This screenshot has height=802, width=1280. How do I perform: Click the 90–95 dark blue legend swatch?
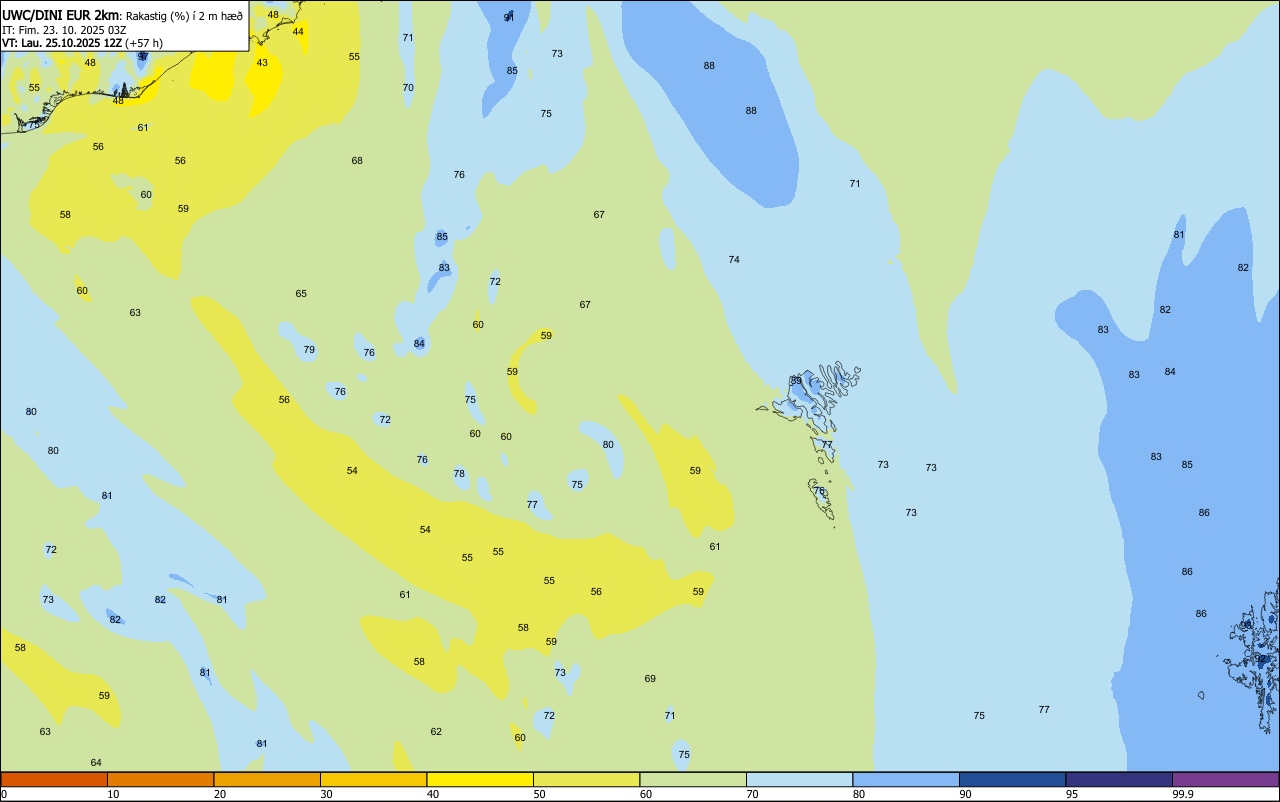(1012, 779)
